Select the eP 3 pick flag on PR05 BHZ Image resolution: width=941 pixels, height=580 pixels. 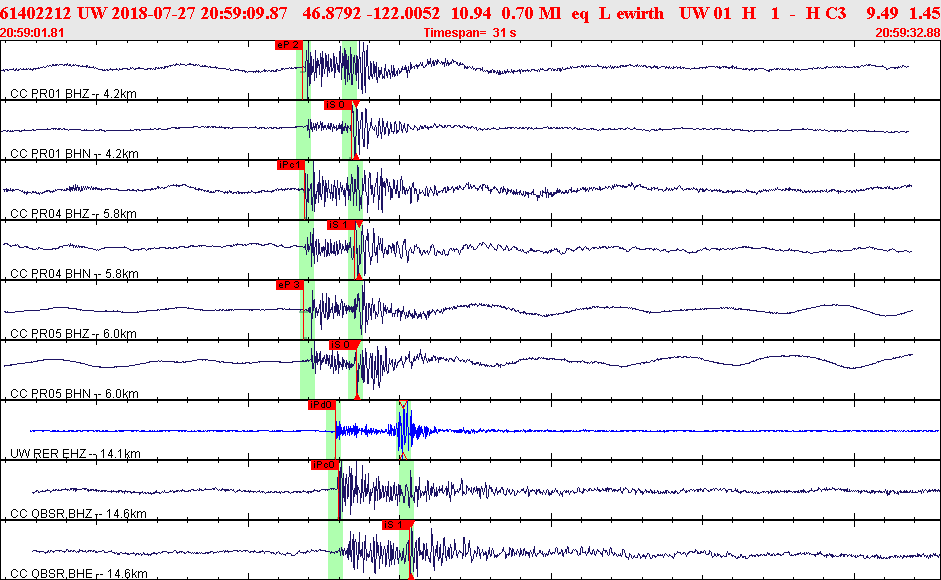pyautogui.click(x=289, y=285)
